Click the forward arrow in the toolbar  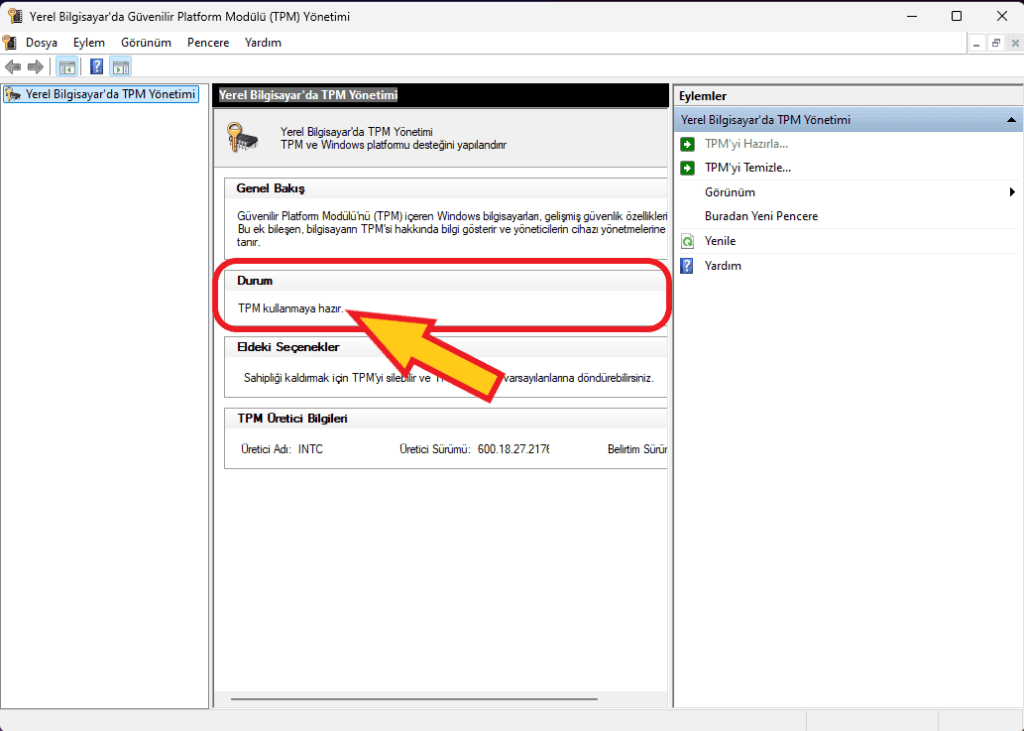point(35,67)
